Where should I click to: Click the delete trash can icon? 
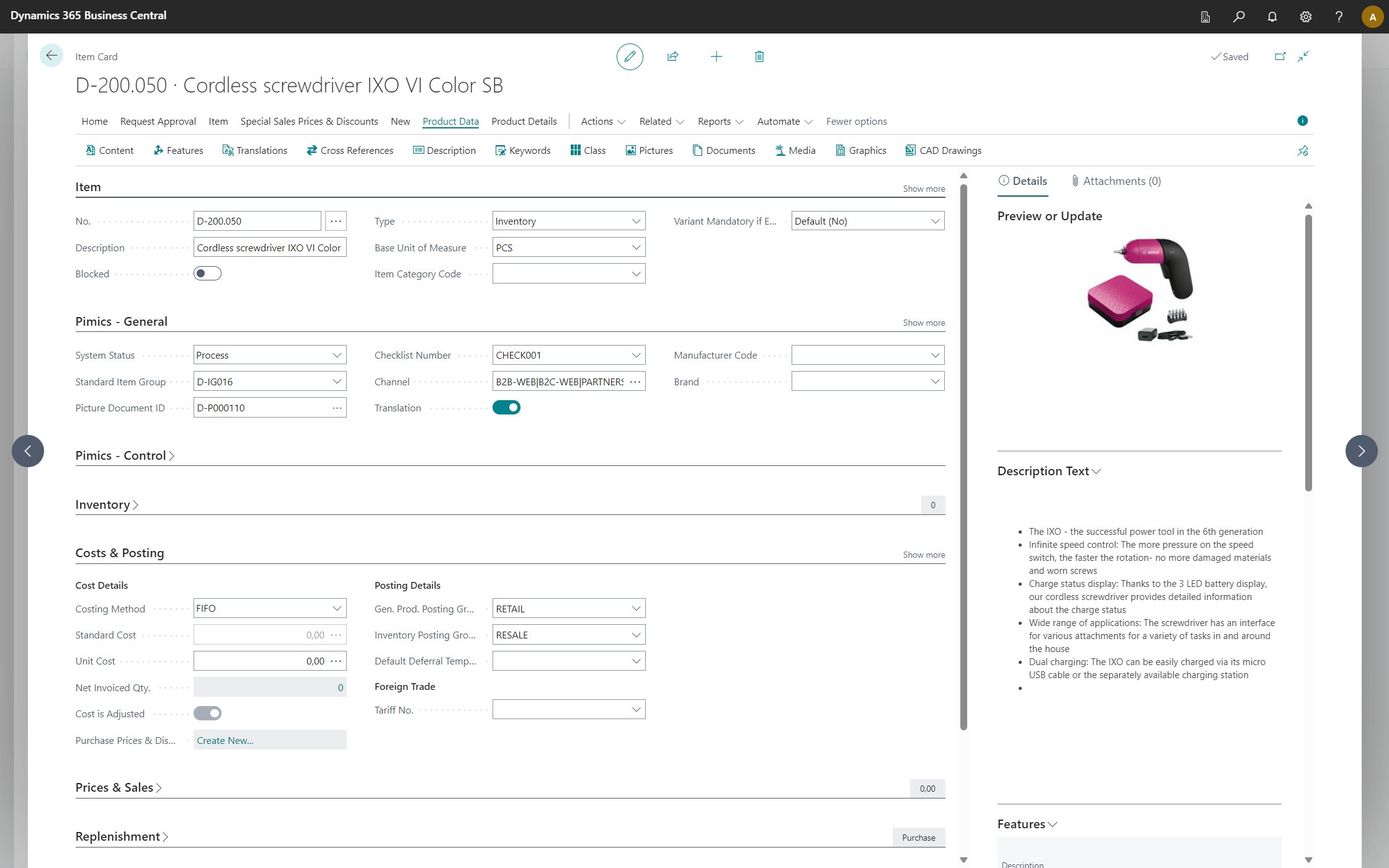(x=759, y=56)
